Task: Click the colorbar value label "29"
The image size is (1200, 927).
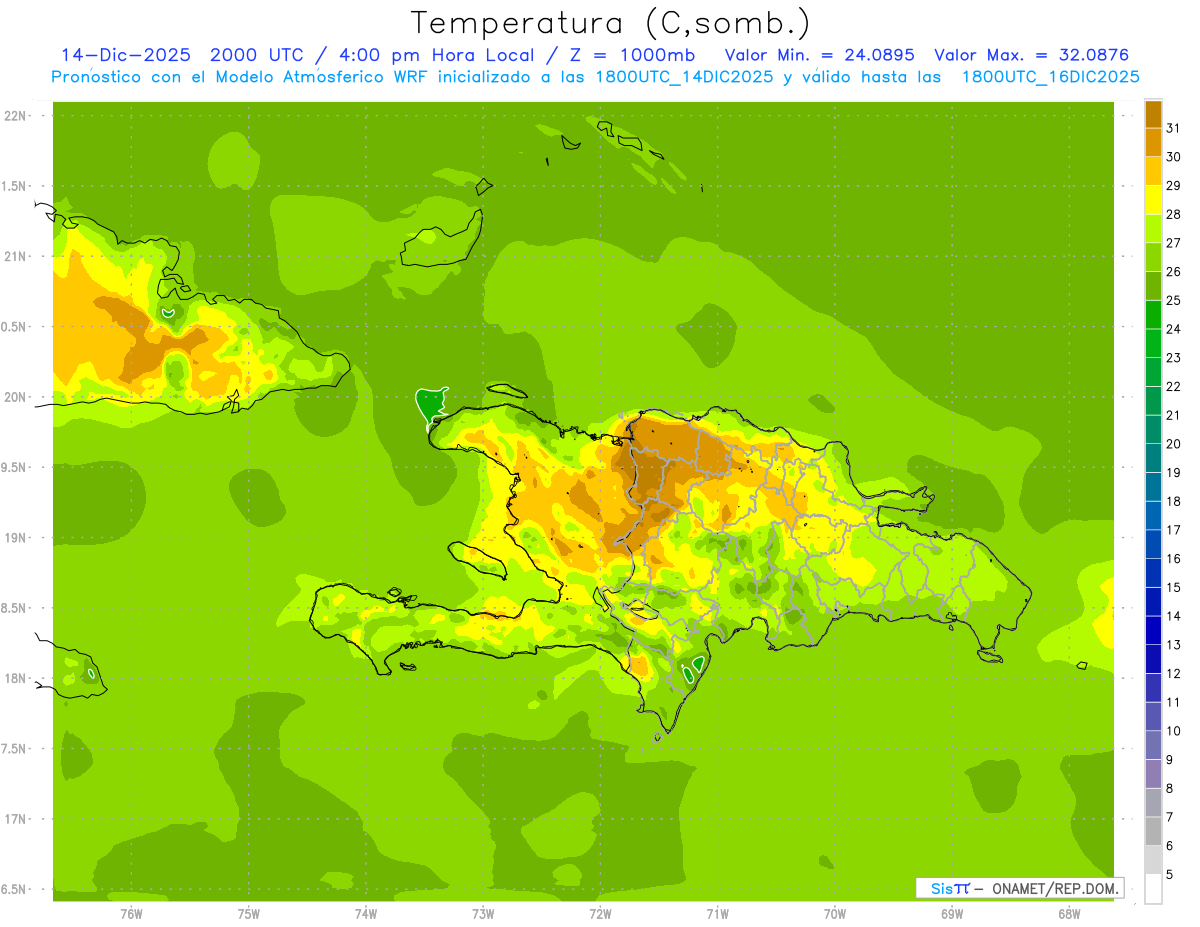Action: 1173,186
